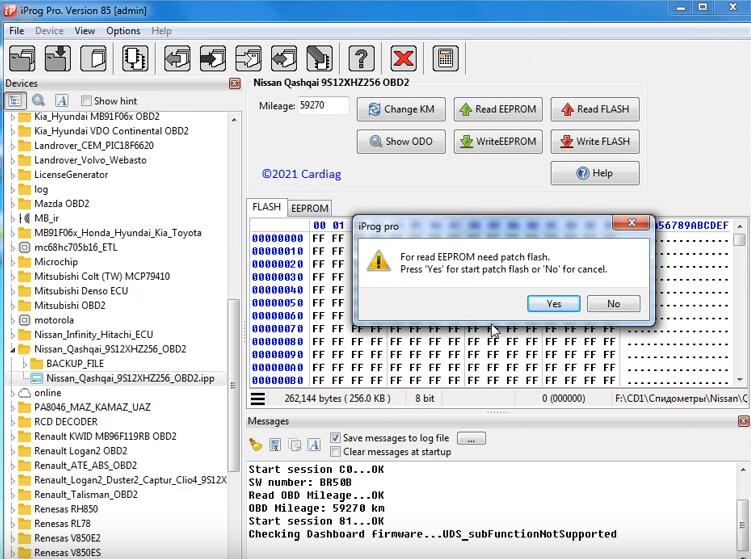Click the Devices tree vertical scrollbar thumb
Image resolution: width=751 pixels, height=559 pixels.
pos(233,386)
